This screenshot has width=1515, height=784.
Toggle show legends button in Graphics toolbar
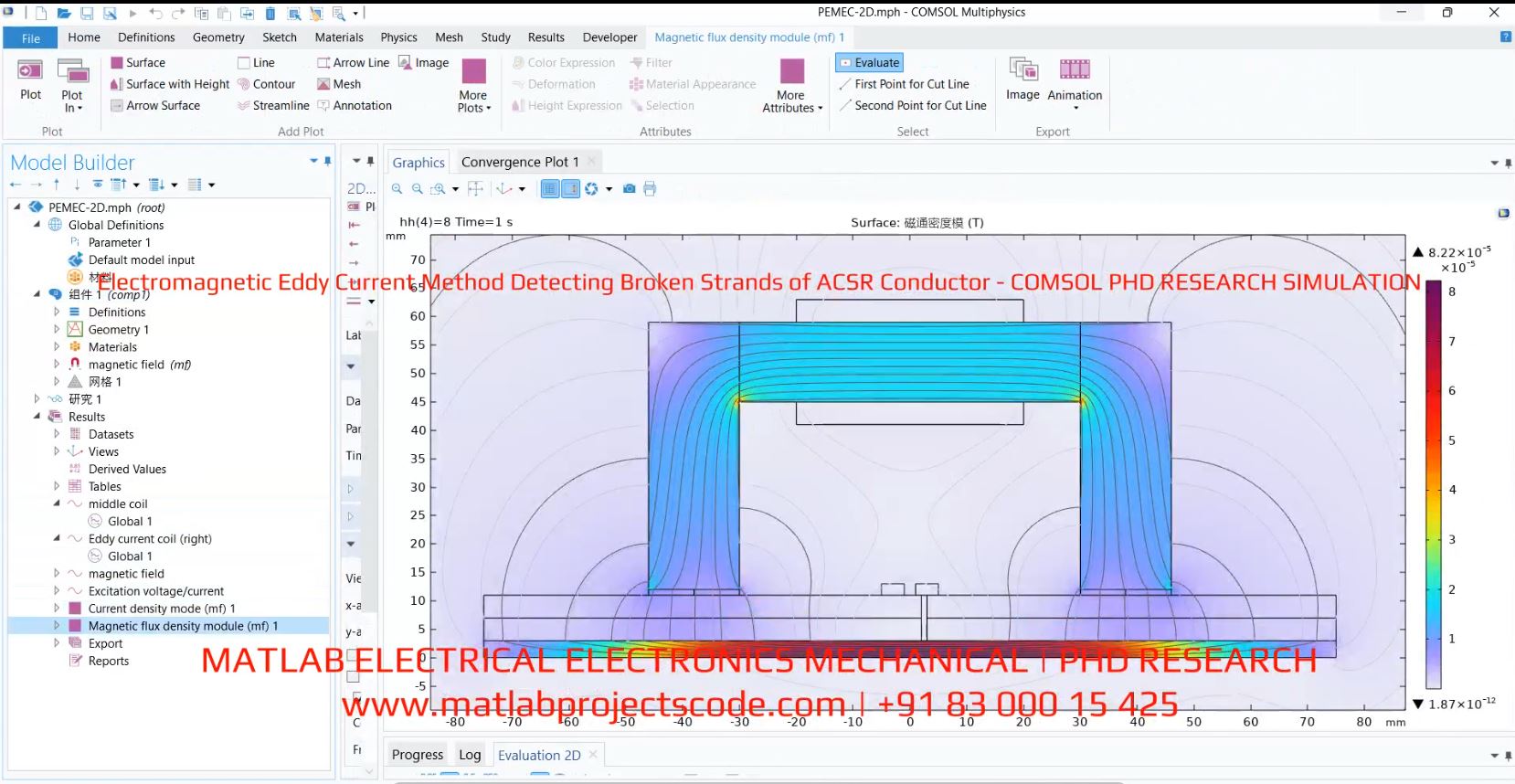(x=570, y=189)
